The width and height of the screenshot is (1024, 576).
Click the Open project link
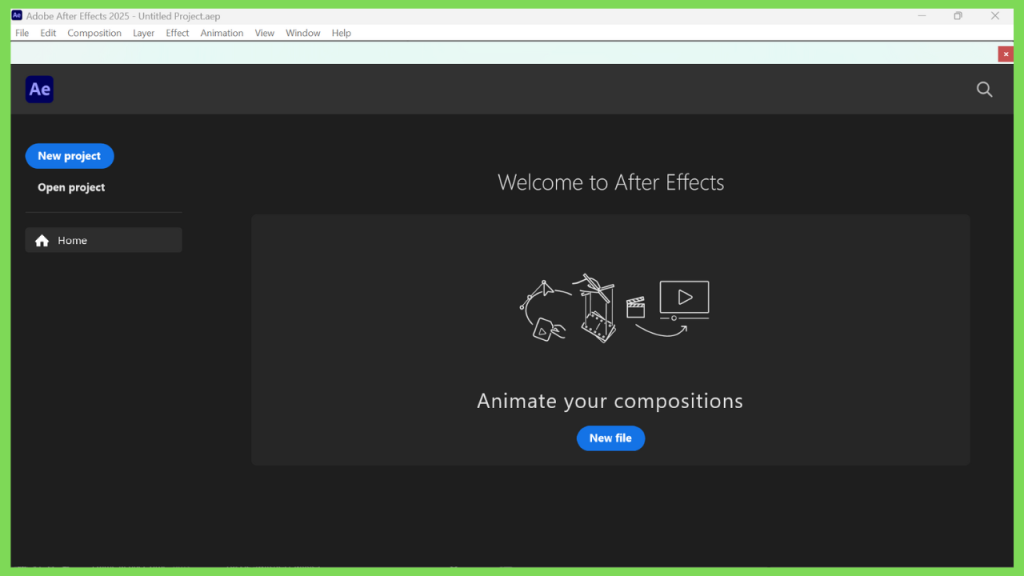(x=71, y=187)
